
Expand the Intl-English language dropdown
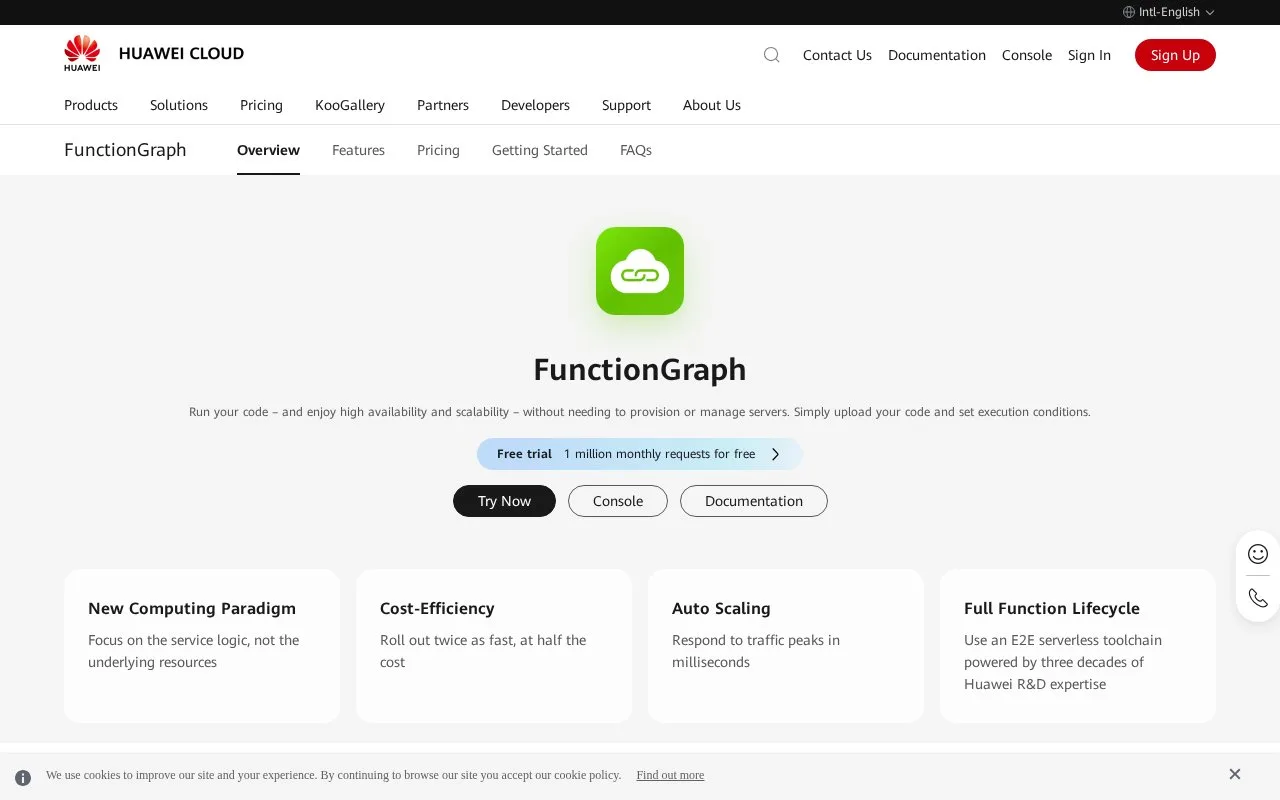pyautogui.click(x=1169, y=12)
